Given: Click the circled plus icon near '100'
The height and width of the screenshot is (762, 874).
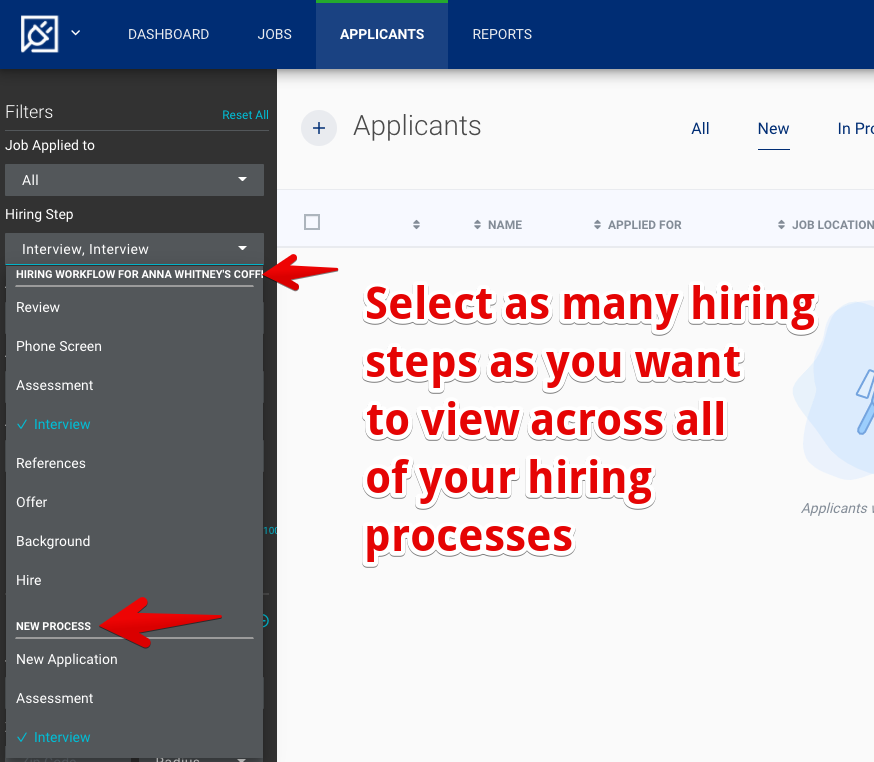Looking at the screenshot, I should [x=260, y=620].
